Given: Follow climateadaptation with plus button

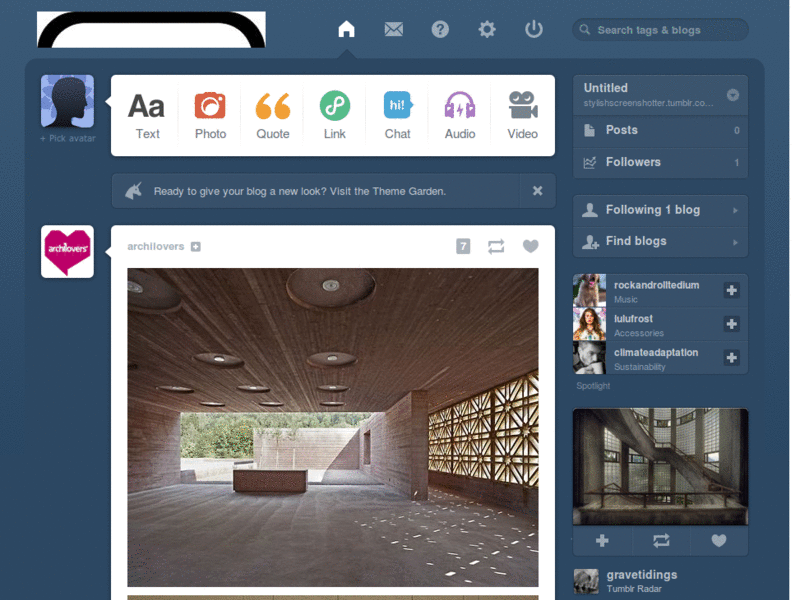Looking at the screenshot, I should [x=732, y=358].
